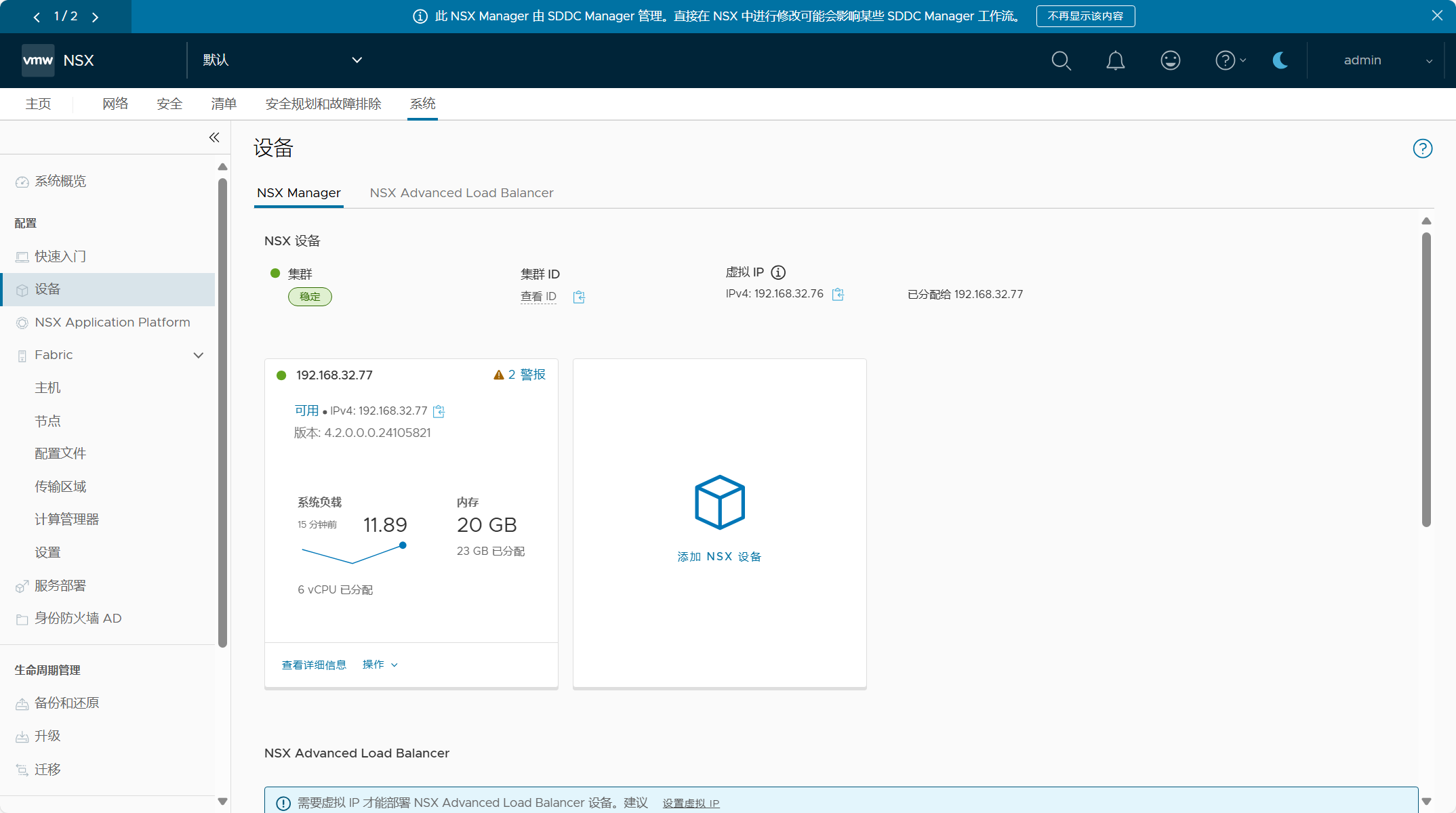Open the 网络 top menu
1456x813 pixels.
(115, 104)
